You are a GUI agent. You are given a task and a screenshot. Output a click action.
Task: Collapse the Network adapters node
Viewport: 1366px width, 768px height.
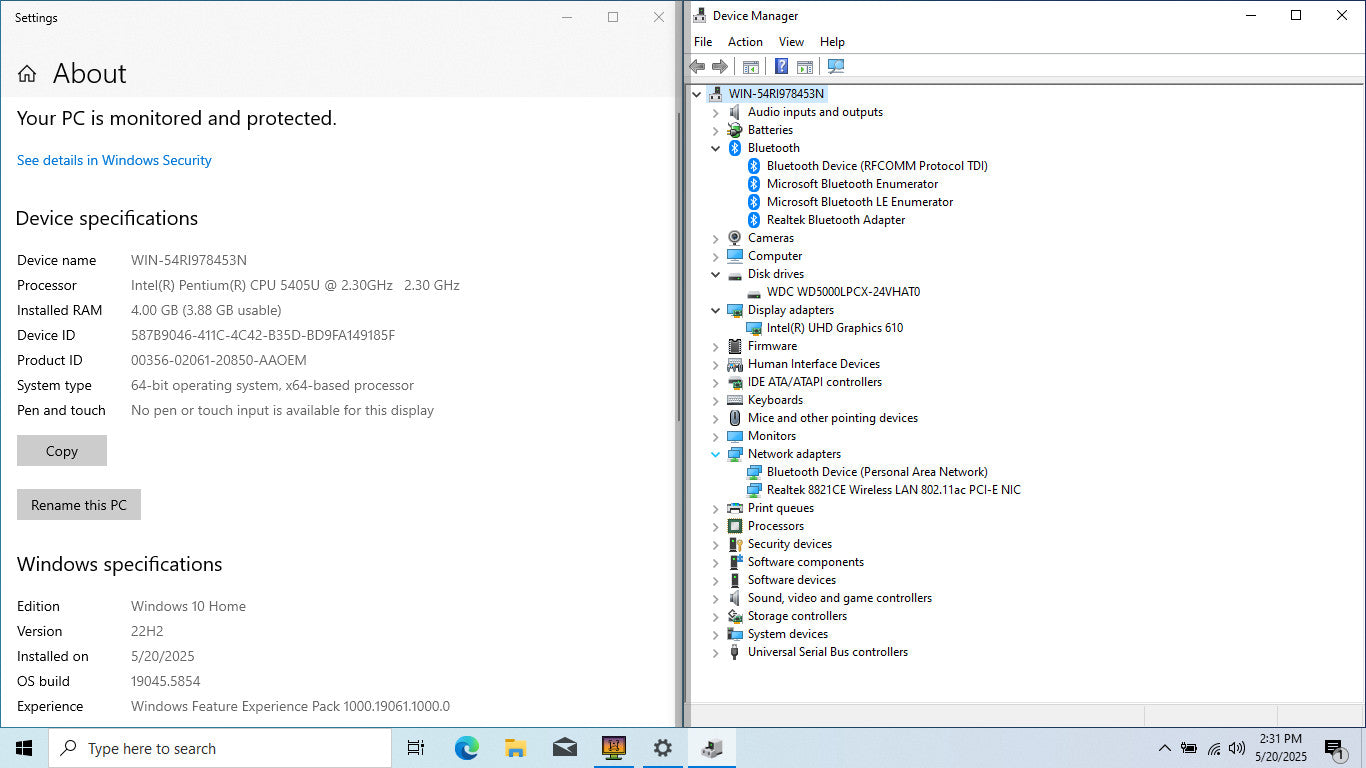coord(715,454)
